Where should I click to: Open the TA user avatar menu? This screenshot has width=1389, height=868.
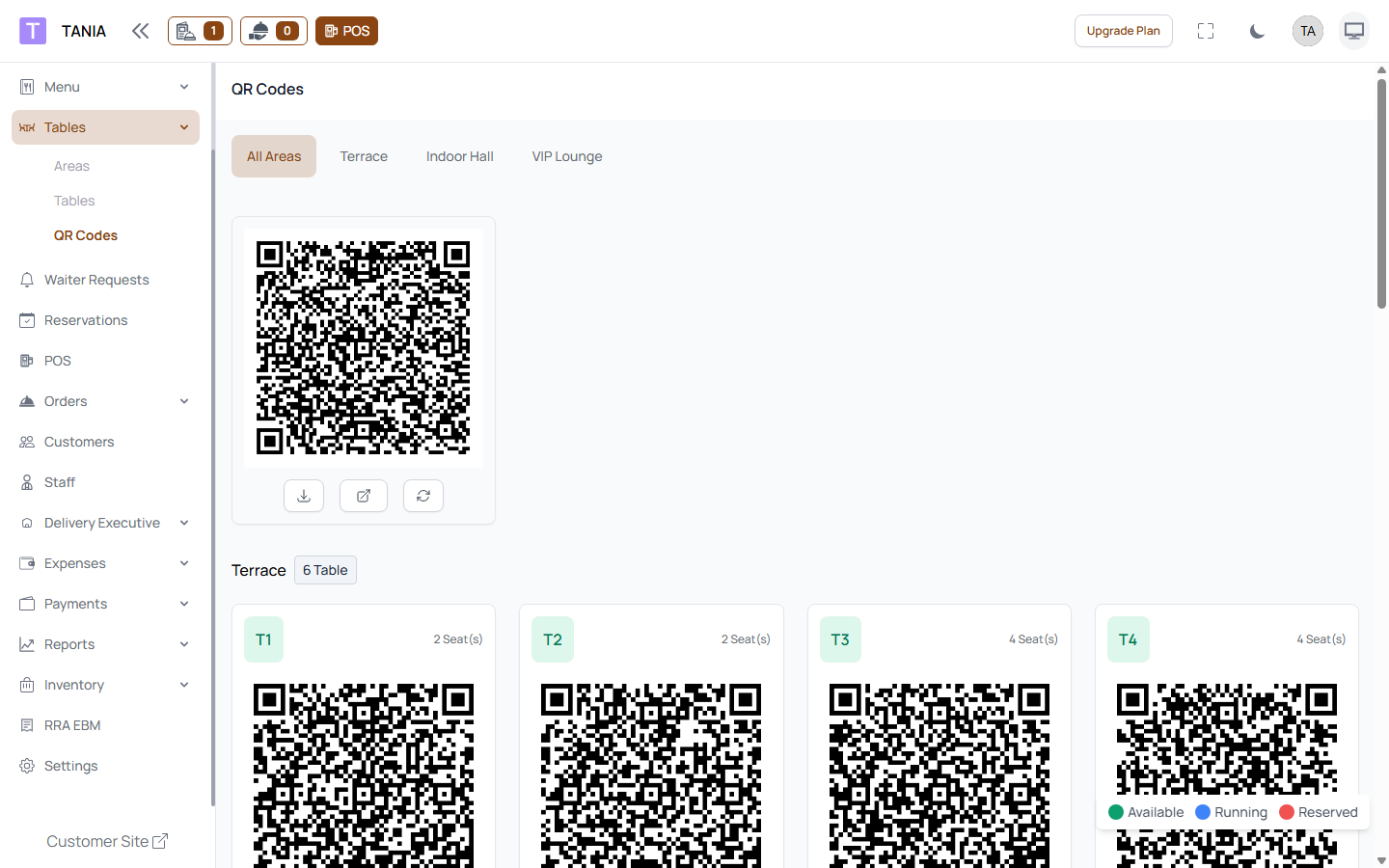click(1308, 31)
